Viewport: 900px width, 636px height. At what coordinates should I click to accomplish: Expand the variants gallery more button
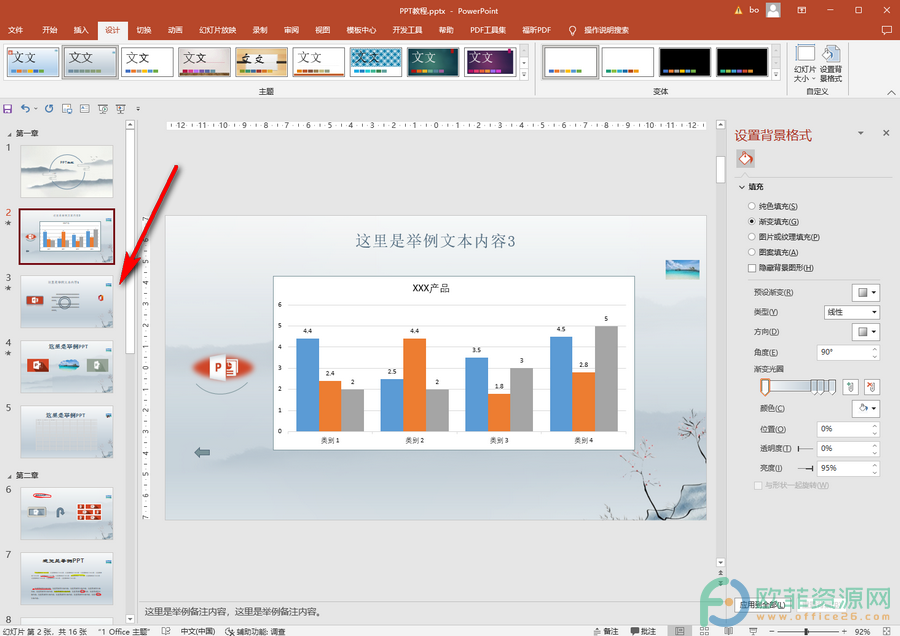click(x=775, y=75)
